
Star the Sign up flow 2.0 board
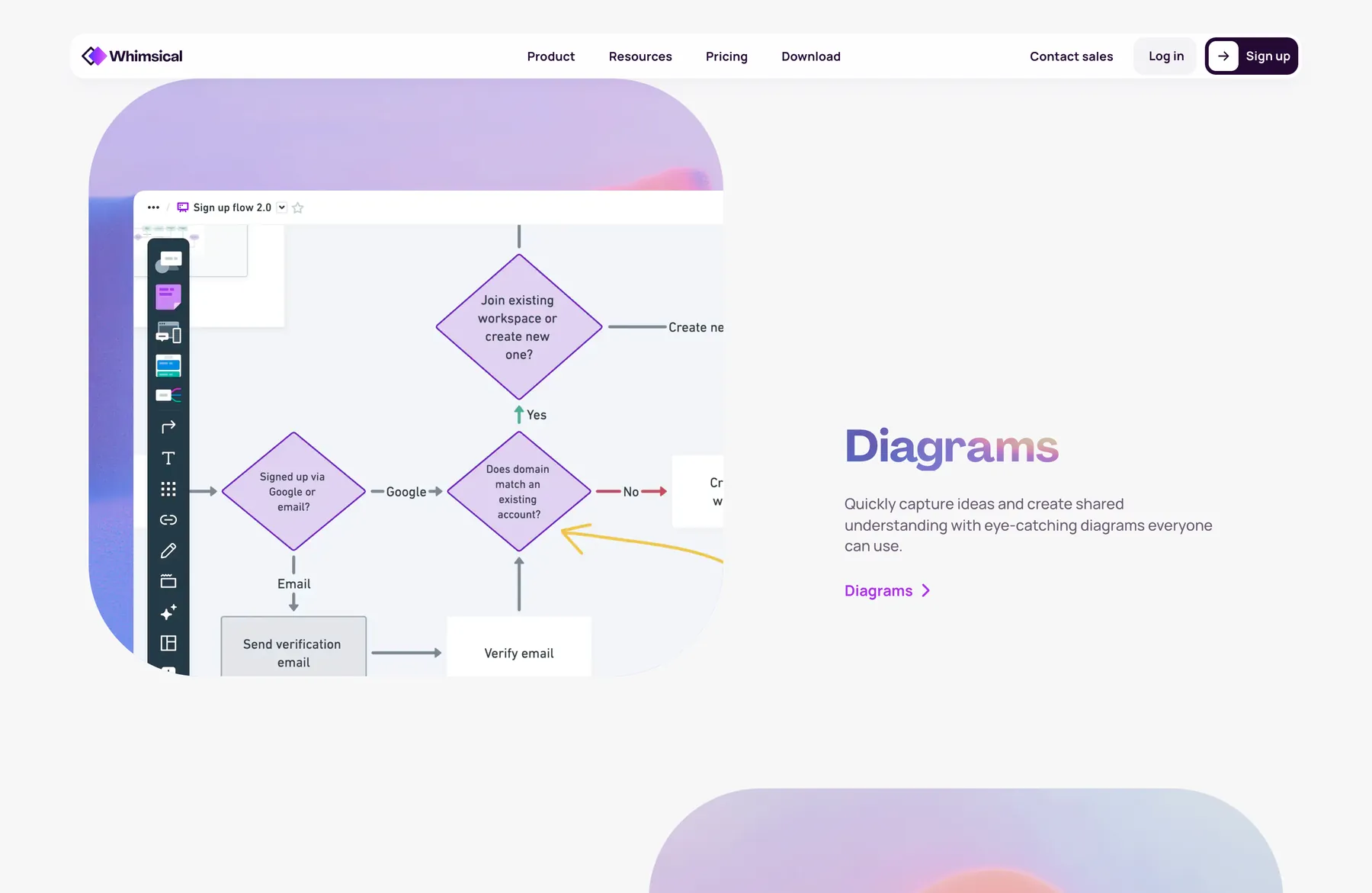[298, 207]
